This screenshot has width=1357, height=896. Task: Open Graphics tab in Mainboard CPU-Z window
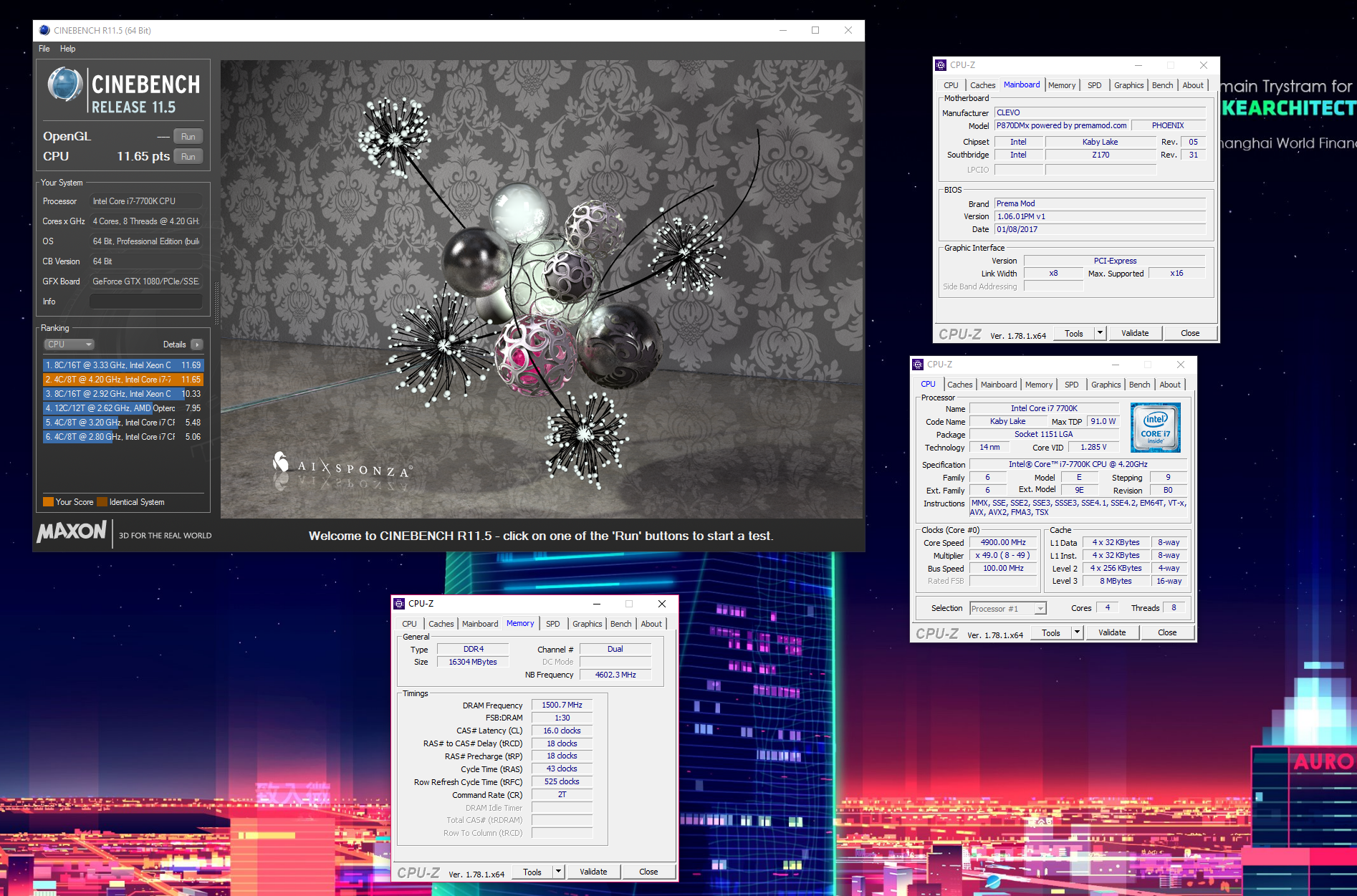click(x=1128, y=85)
